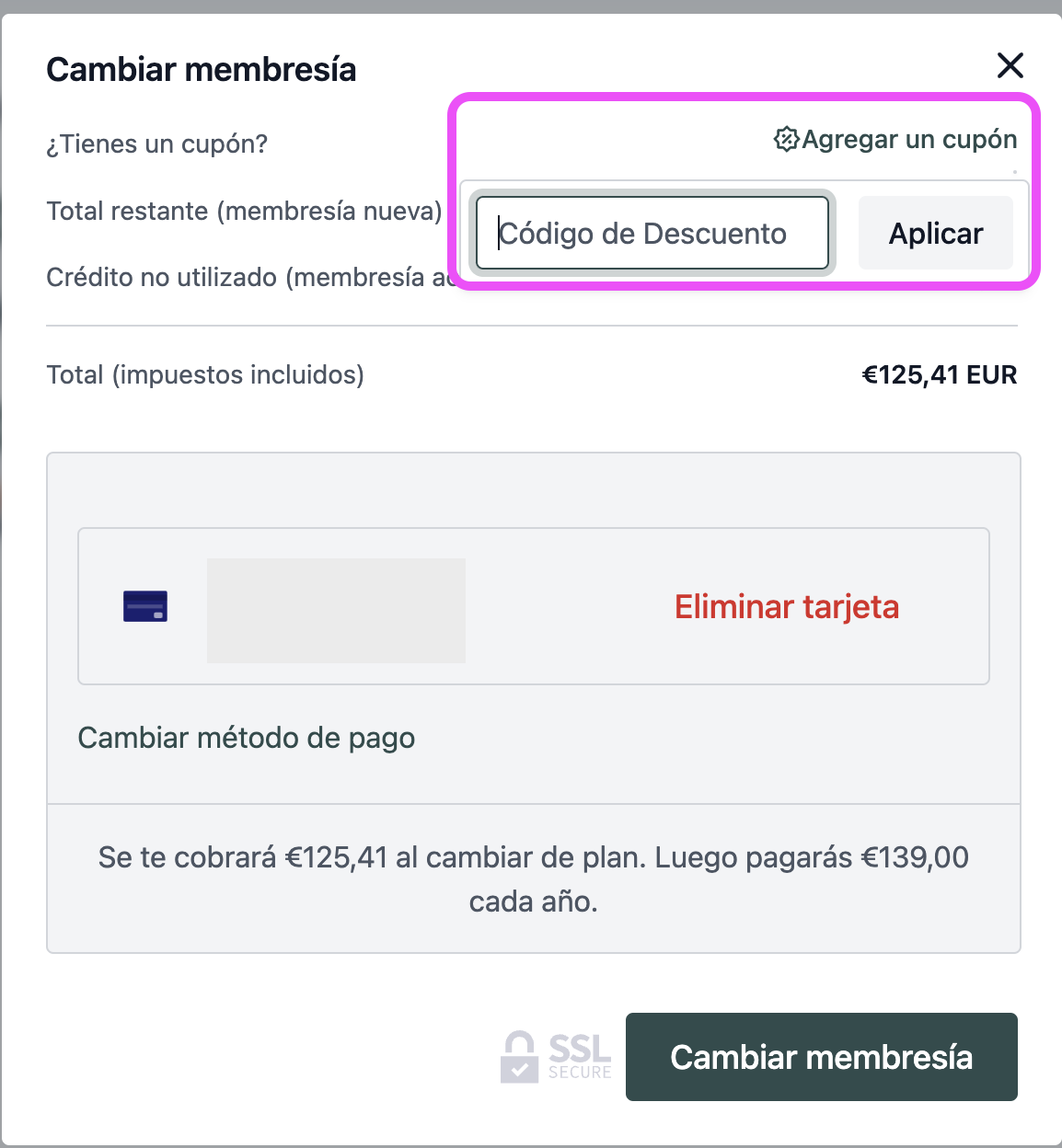The width and height of the screenshot is (1062, 1148).
Task: Open Cambiar método de pago
Action: point(247,738)
